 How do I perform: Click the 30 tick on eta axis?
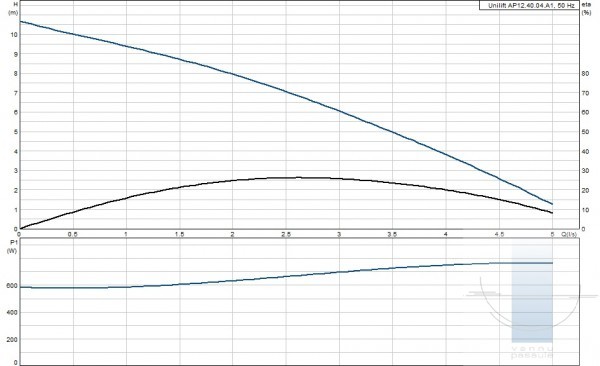(x=585, y=170)
